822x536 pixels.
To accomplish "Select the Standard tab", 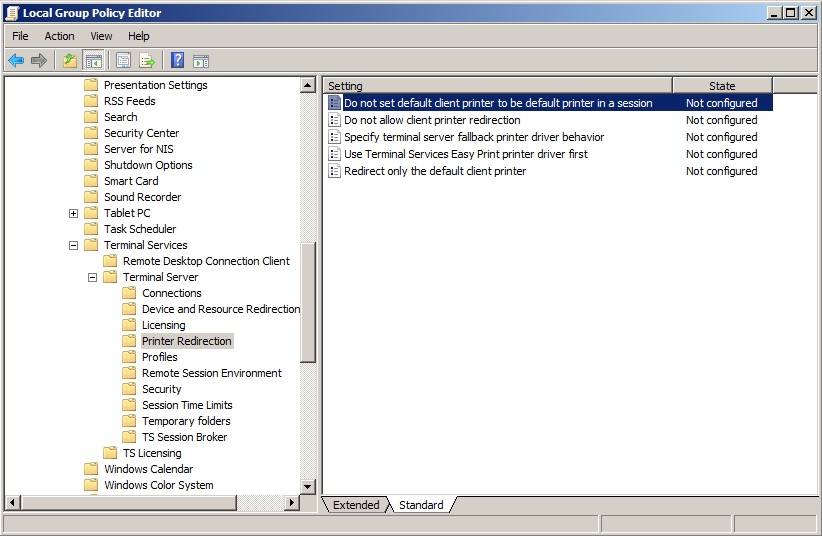I will tap(421, 505).
